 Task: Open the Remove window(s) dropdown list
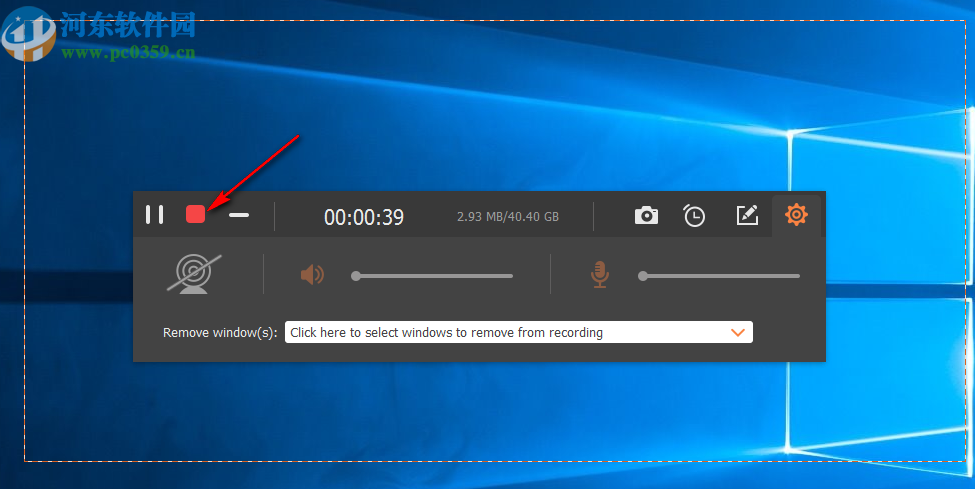point(519,332)
